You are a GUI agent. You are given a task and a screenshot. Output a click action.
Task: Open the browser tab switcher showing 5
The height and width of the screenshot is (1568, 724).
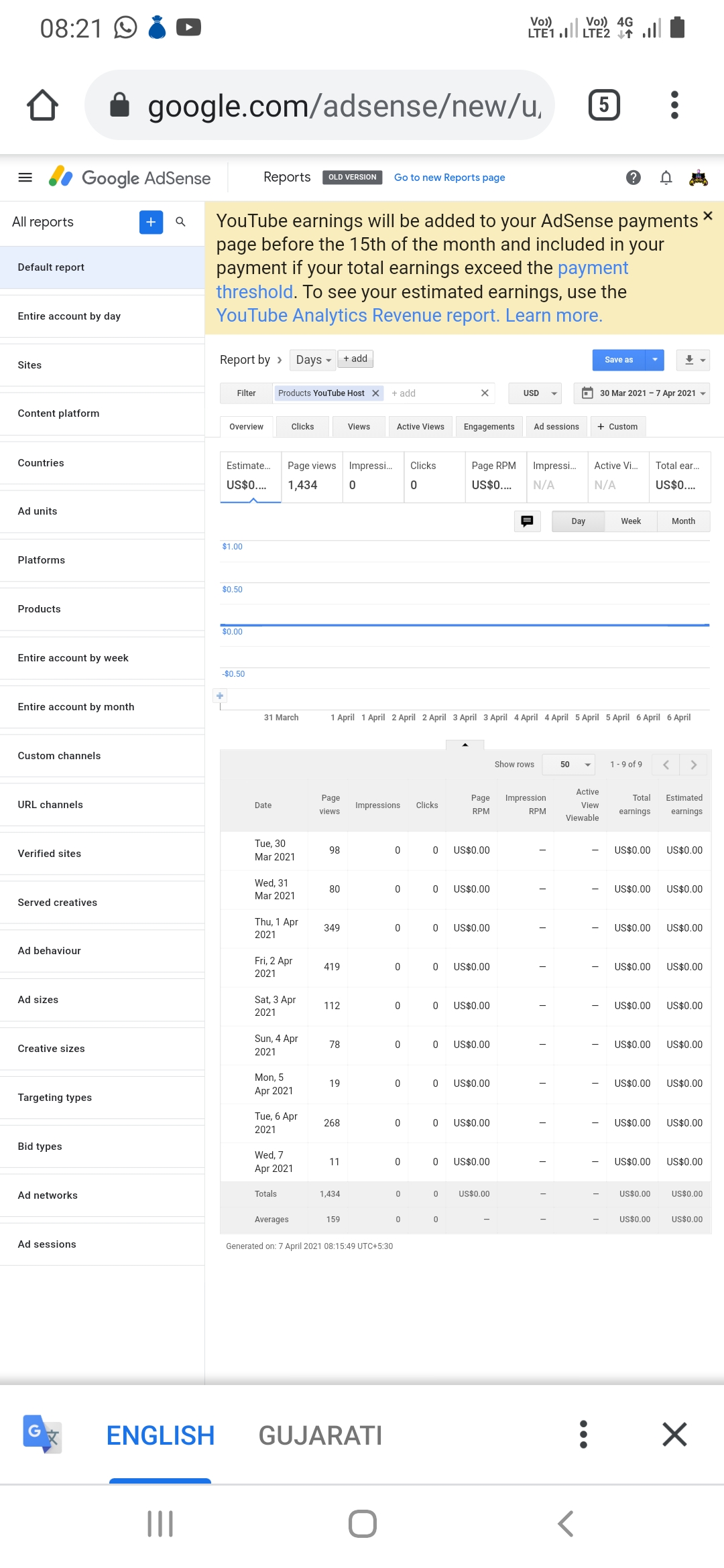tap(604, 105)
